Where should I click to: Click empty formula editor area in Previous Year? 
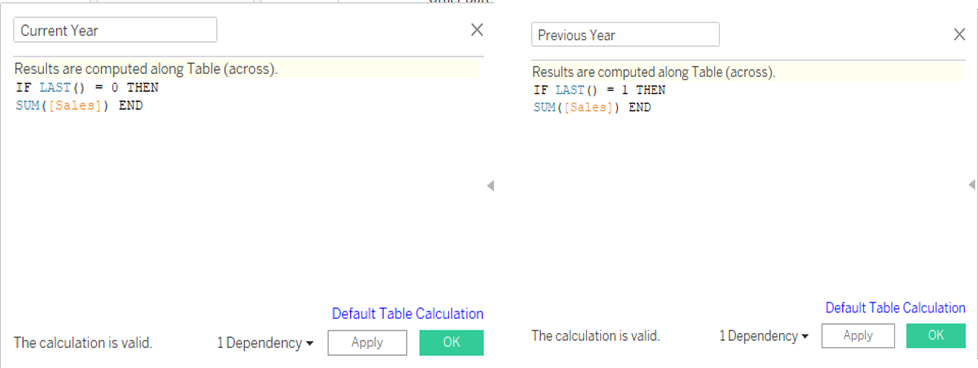748,206
